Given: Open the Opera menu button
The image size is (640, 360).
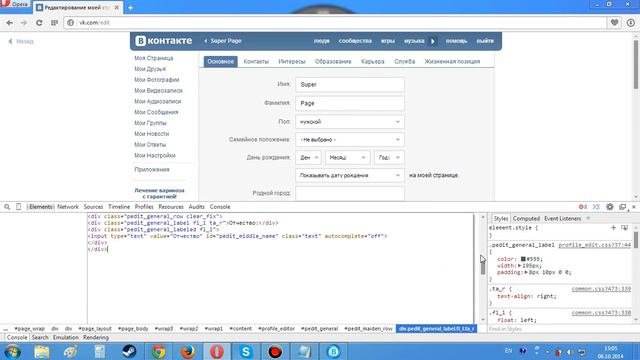Looking at the screenshot, I should 15,4.
